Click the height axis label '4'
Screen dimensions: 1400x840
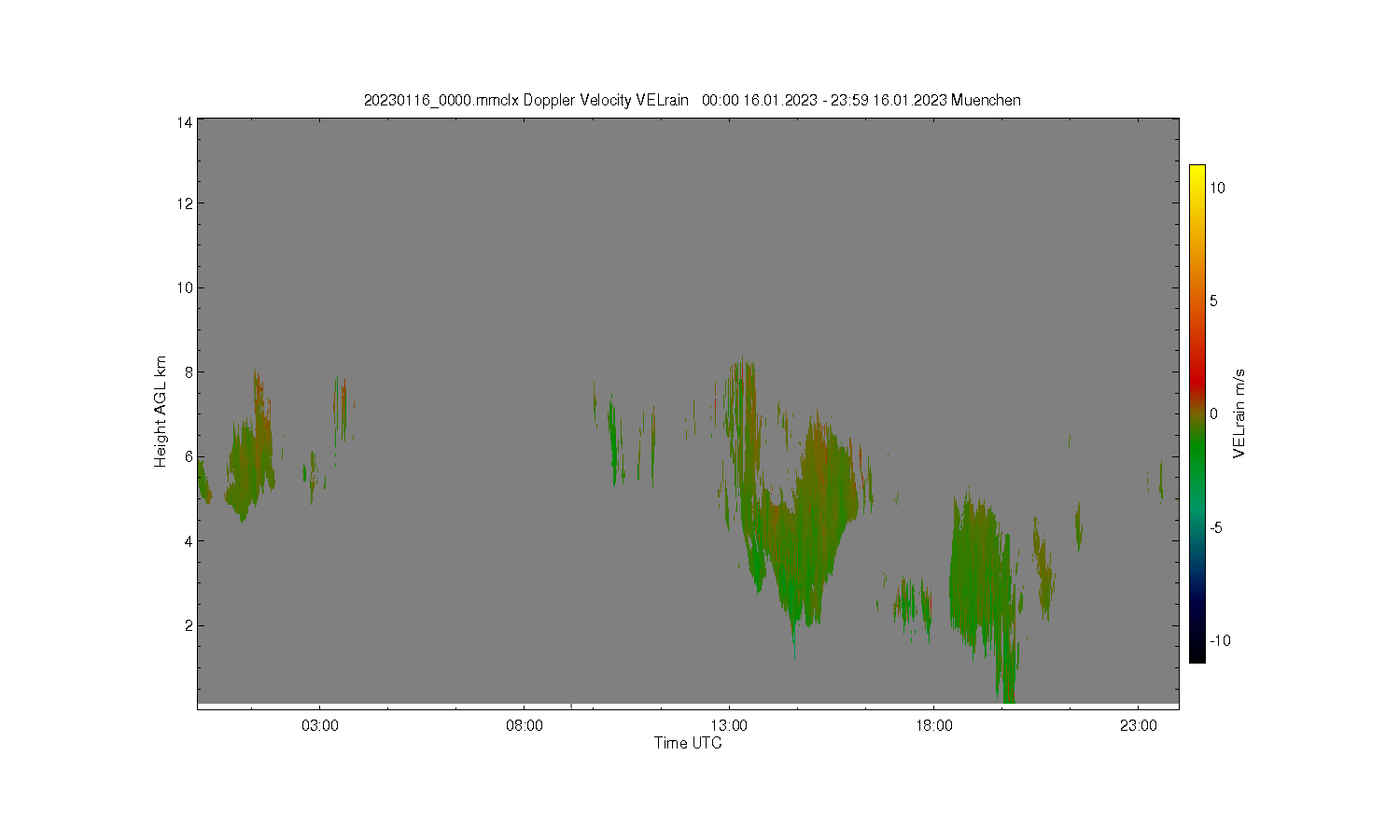(x=188, y=540)
